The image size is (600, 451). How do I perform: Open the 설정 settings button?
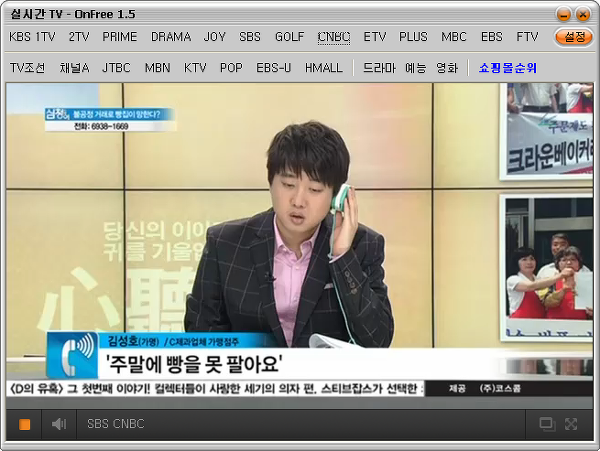574,37
